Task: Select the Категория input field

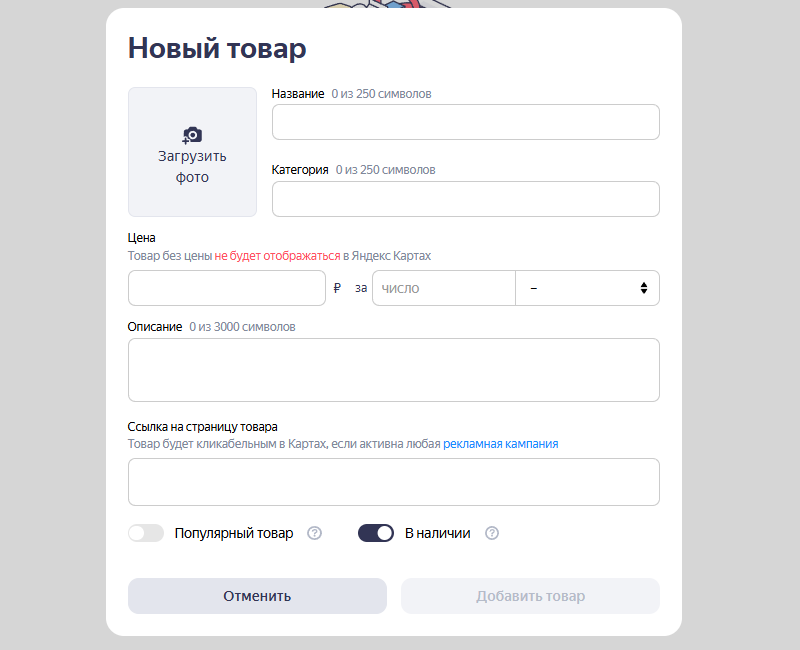Action: pos(465,198)
